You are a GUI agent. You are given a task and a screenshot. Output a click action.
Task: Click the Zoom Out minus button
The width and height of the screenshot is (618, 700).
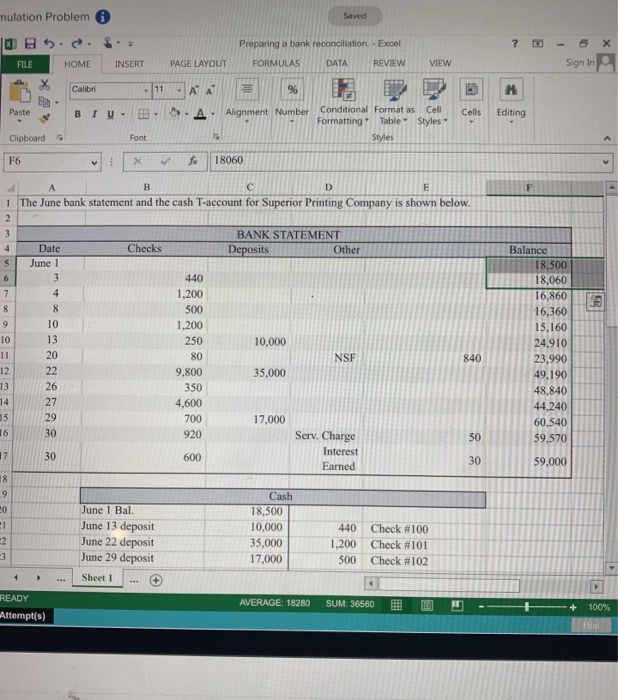point(481,606)
